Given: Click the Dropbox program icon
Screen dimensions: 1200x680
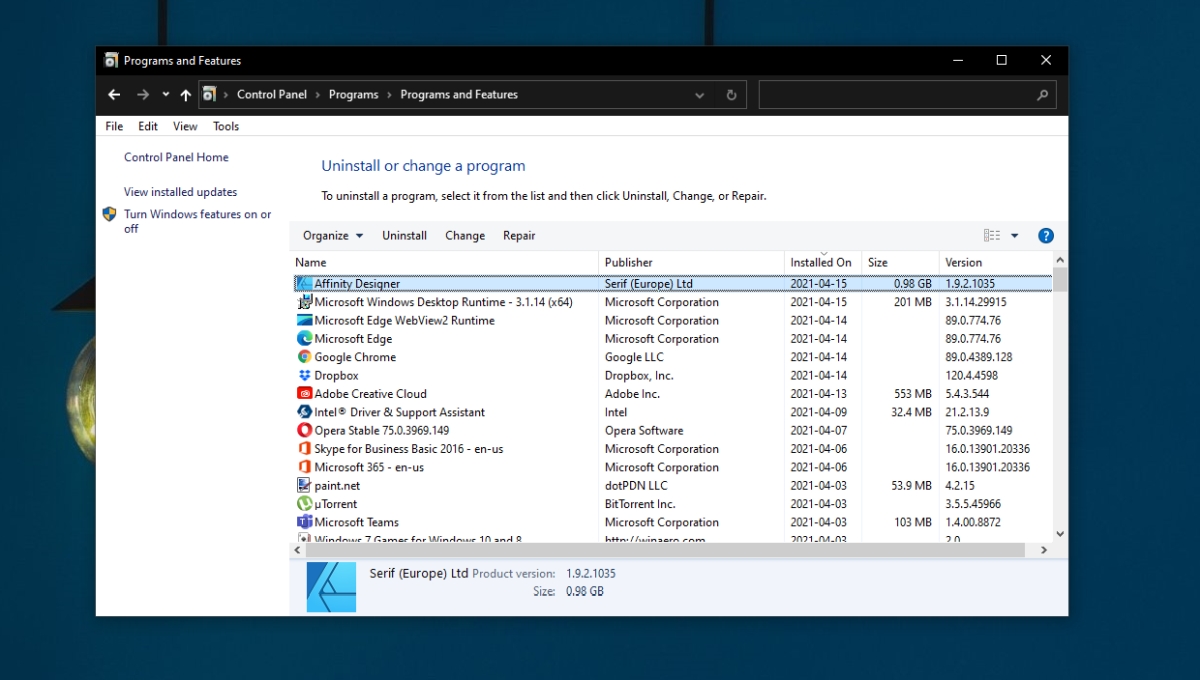Looking at the screenshot, I should pyautogui.click(x=305, y=376).
